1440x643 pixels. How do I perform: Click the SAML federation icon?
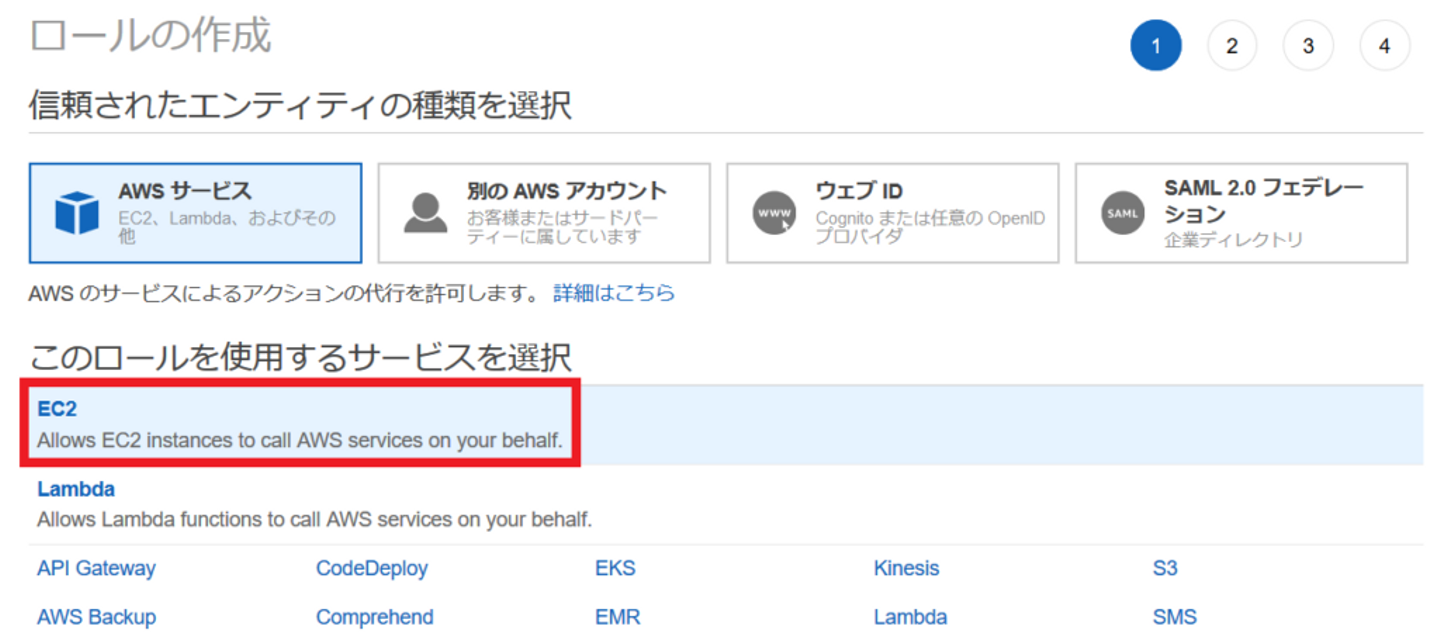[1122, 213]
